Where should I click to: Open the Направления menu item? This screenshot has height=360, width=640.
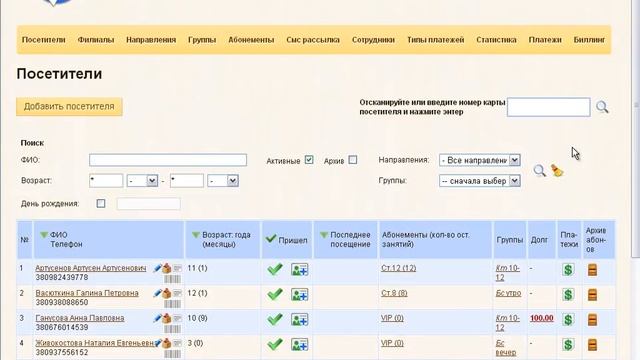pos(151,40)
